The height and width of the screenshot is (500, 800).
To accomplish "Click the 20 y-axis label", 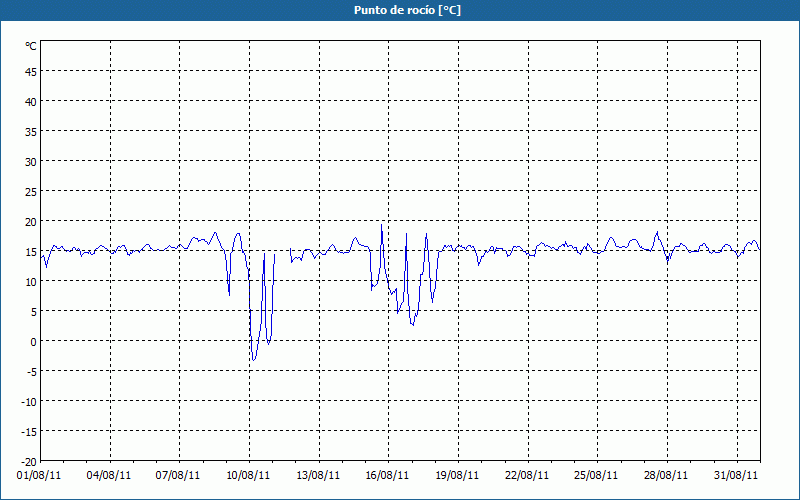I will pyautogui.click(x=31, y=222).
